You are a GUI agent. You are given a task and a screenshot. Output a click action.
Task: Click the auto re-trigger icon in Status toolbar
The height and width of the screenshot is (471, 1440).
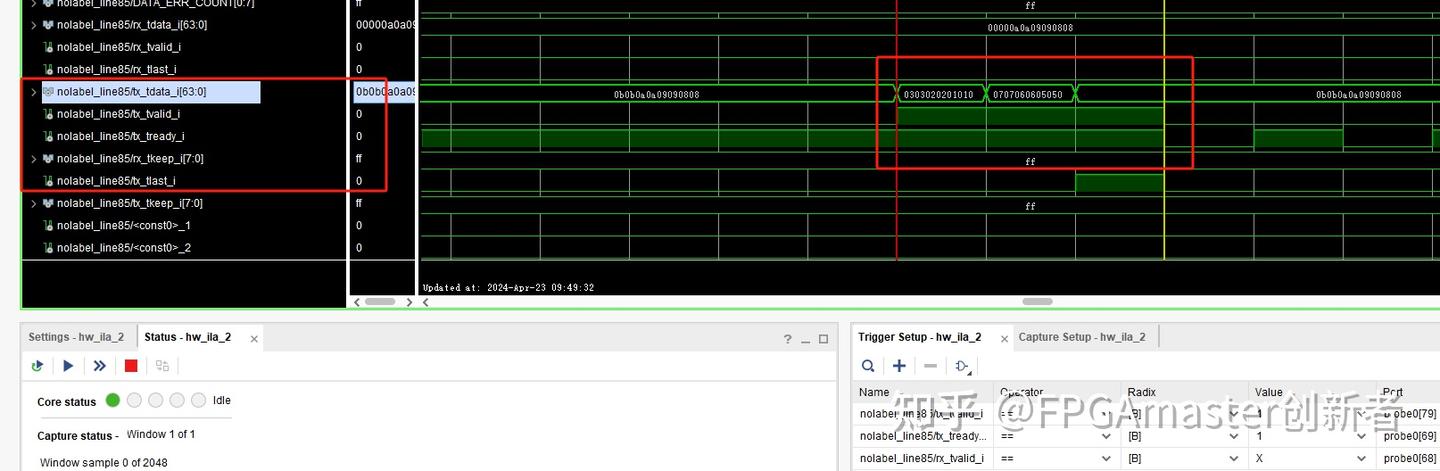38,366
